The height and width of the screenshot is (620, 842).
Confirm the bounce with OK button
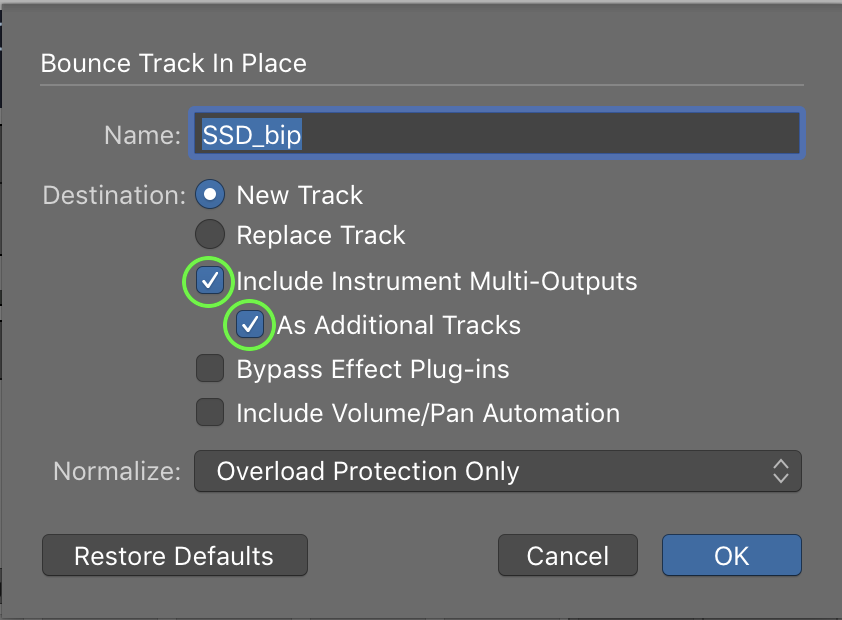pyautogui.click(x=731, y=556)
